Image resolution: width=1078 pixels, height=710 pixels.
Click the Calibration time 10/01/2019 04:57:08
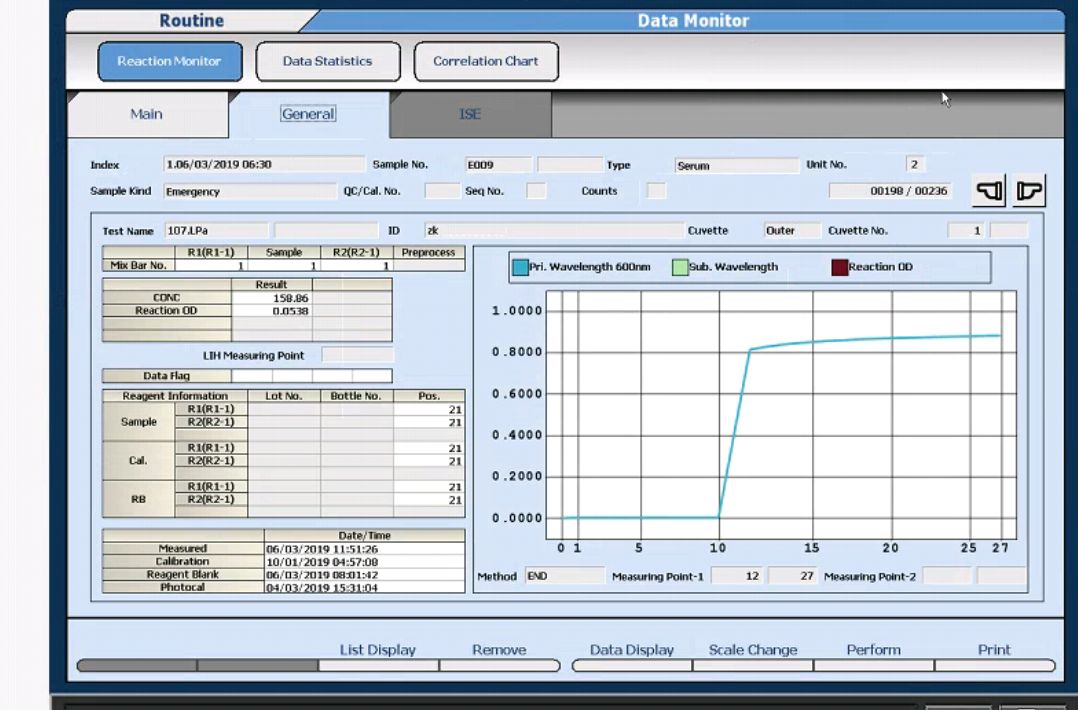pyautogui.click(x=364, y=562)
